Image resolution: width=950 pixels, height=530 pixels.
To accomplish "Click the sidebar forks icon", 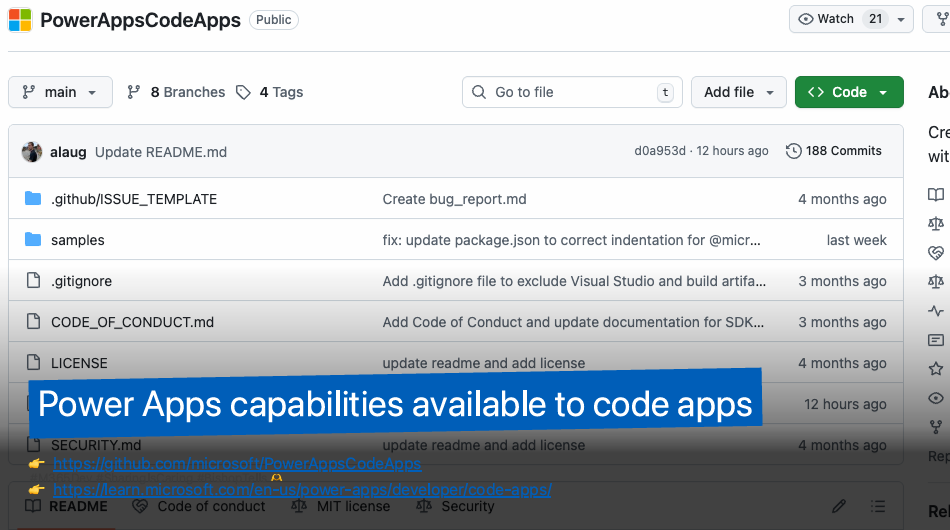I will tap(936, 427).
